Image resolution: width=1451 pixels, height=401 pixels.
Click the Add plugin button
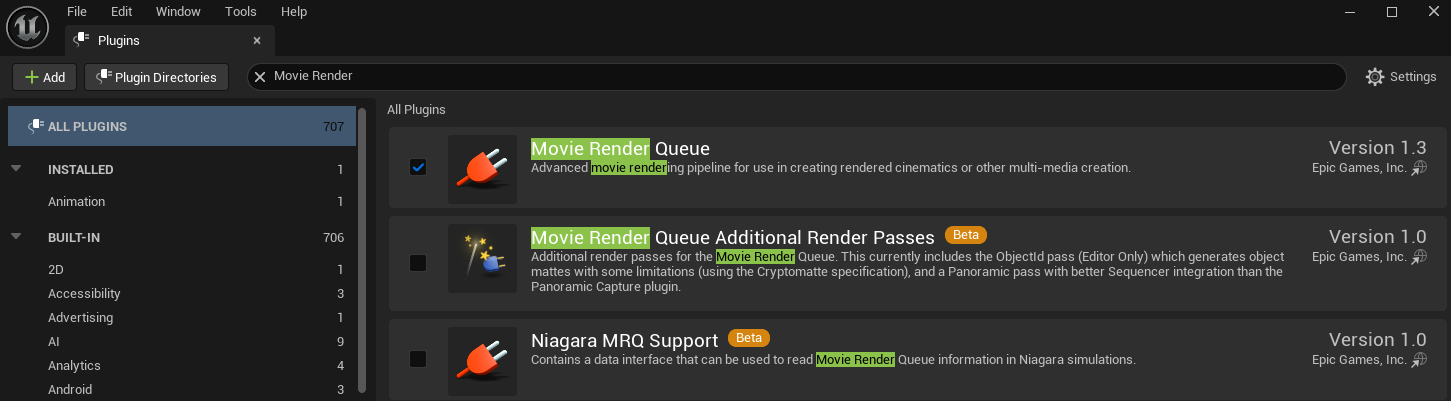coord(45,77)
